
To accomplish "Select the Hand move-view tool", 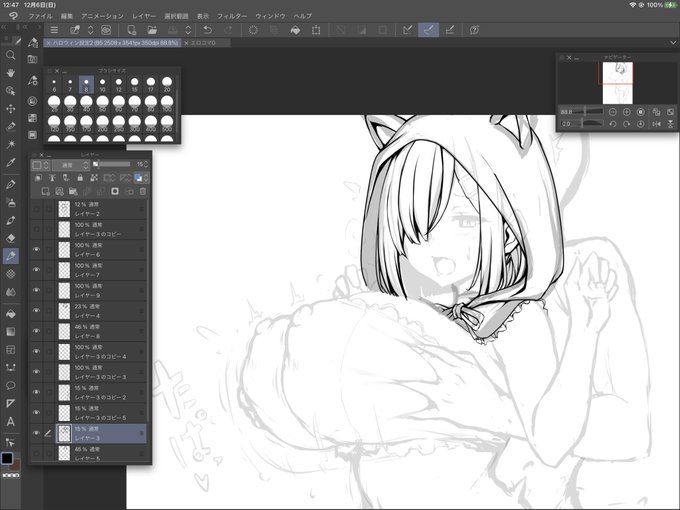I will (x=11, y=72).
